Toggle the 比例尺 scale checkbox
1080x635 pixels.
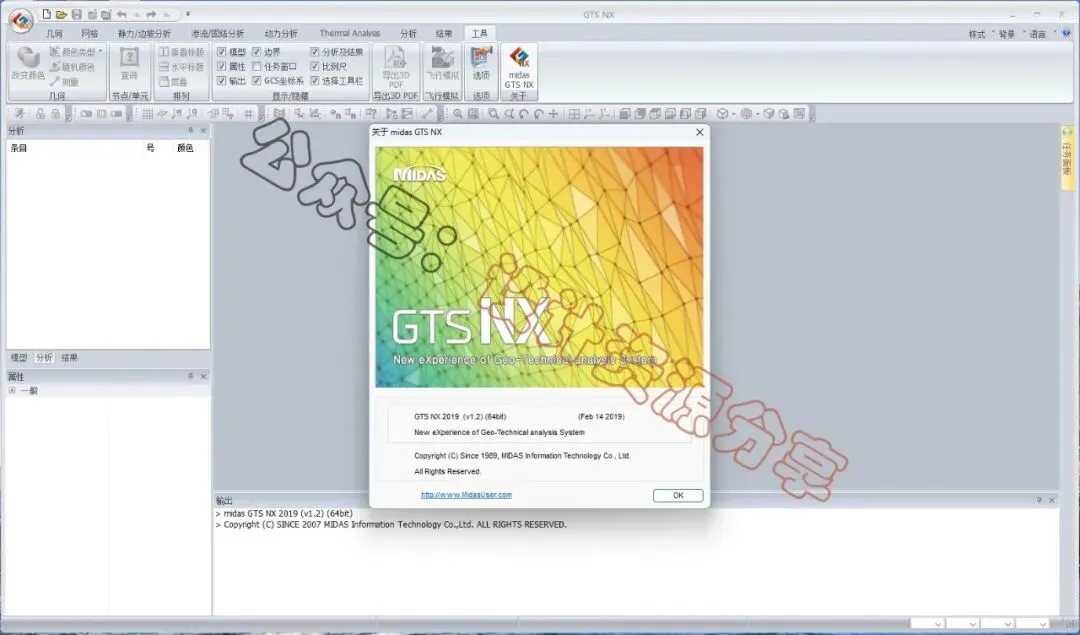coord(314,66)
